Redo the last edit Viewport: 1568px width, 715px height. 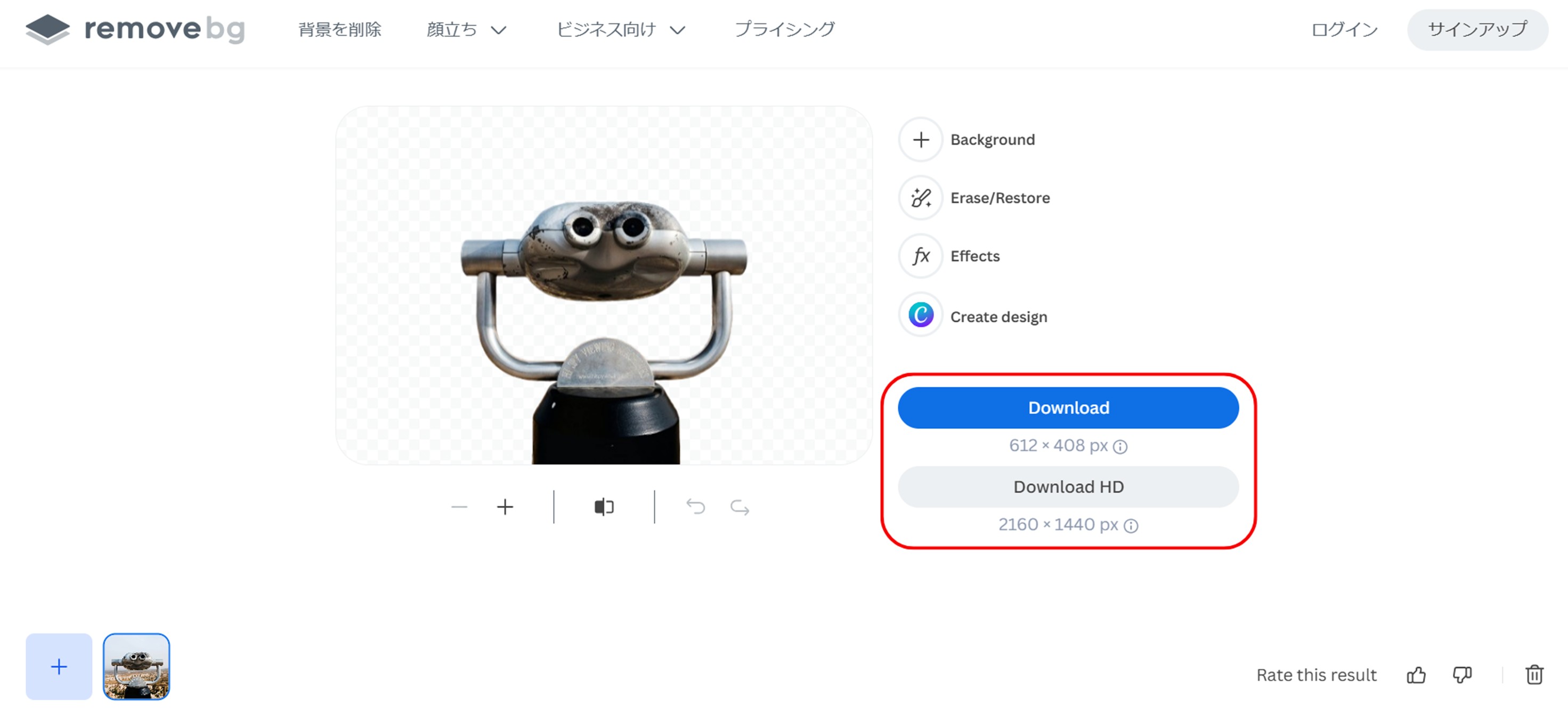[x=738, y=507]
